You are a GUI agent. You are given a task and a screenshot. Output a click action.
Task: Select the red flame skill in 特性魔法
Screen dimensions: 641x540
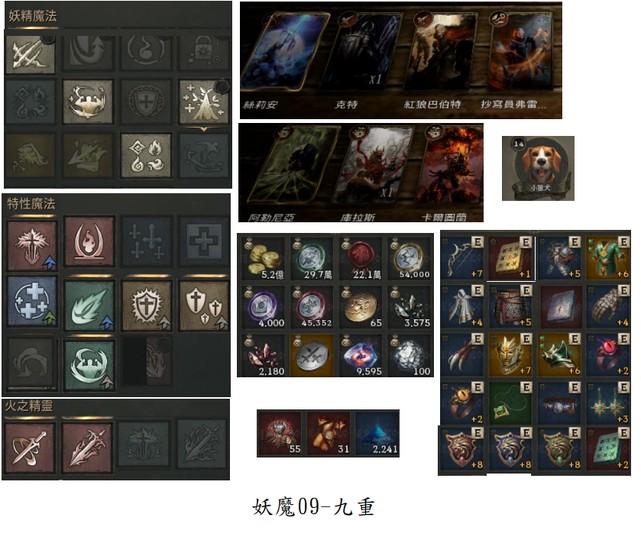point(89,242)
